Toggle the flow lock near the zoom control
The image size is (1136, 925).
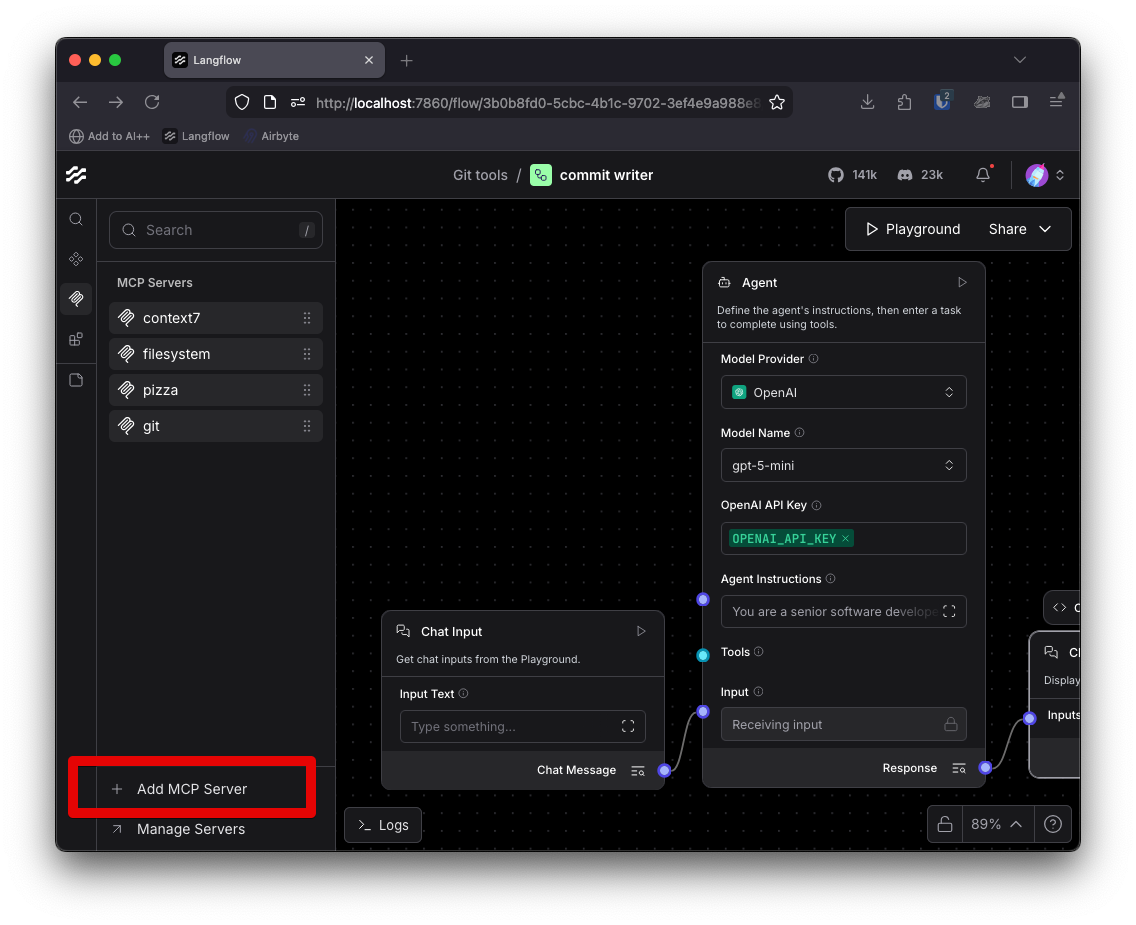point(944,823)
